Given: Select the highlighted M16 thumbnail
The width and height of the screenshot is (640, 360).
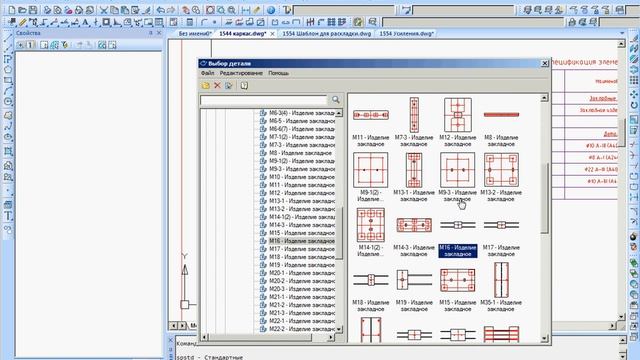Looking at the screenshot, I should tap(458, 225).
